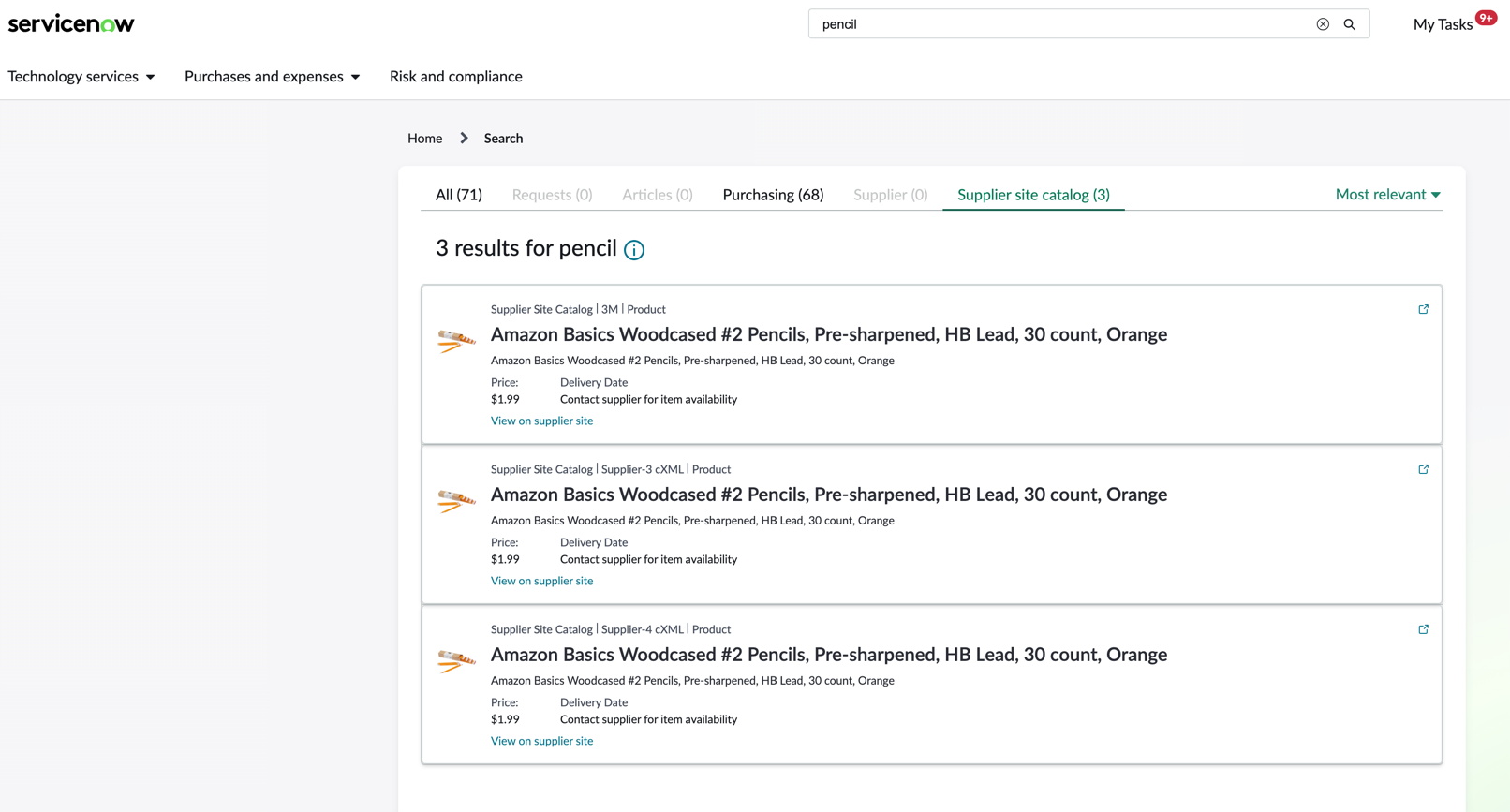Screen dimensions: 1510x812
Task: Select Articles (0) tab
Action: 658,195
